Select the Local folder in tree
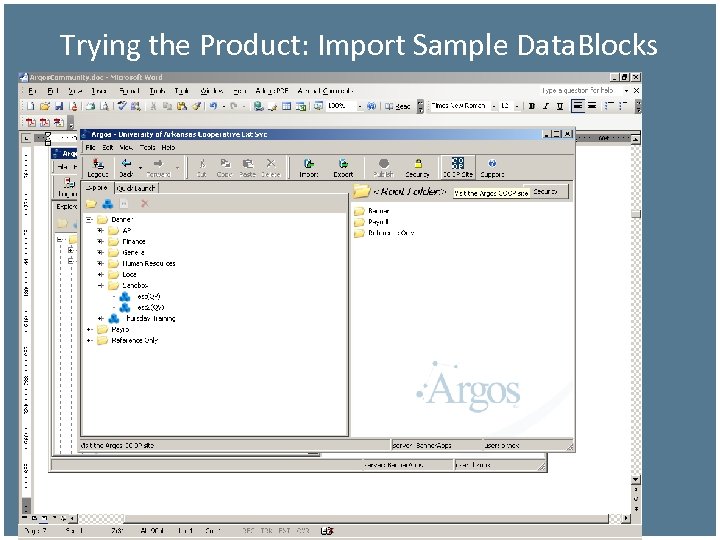 129,275
